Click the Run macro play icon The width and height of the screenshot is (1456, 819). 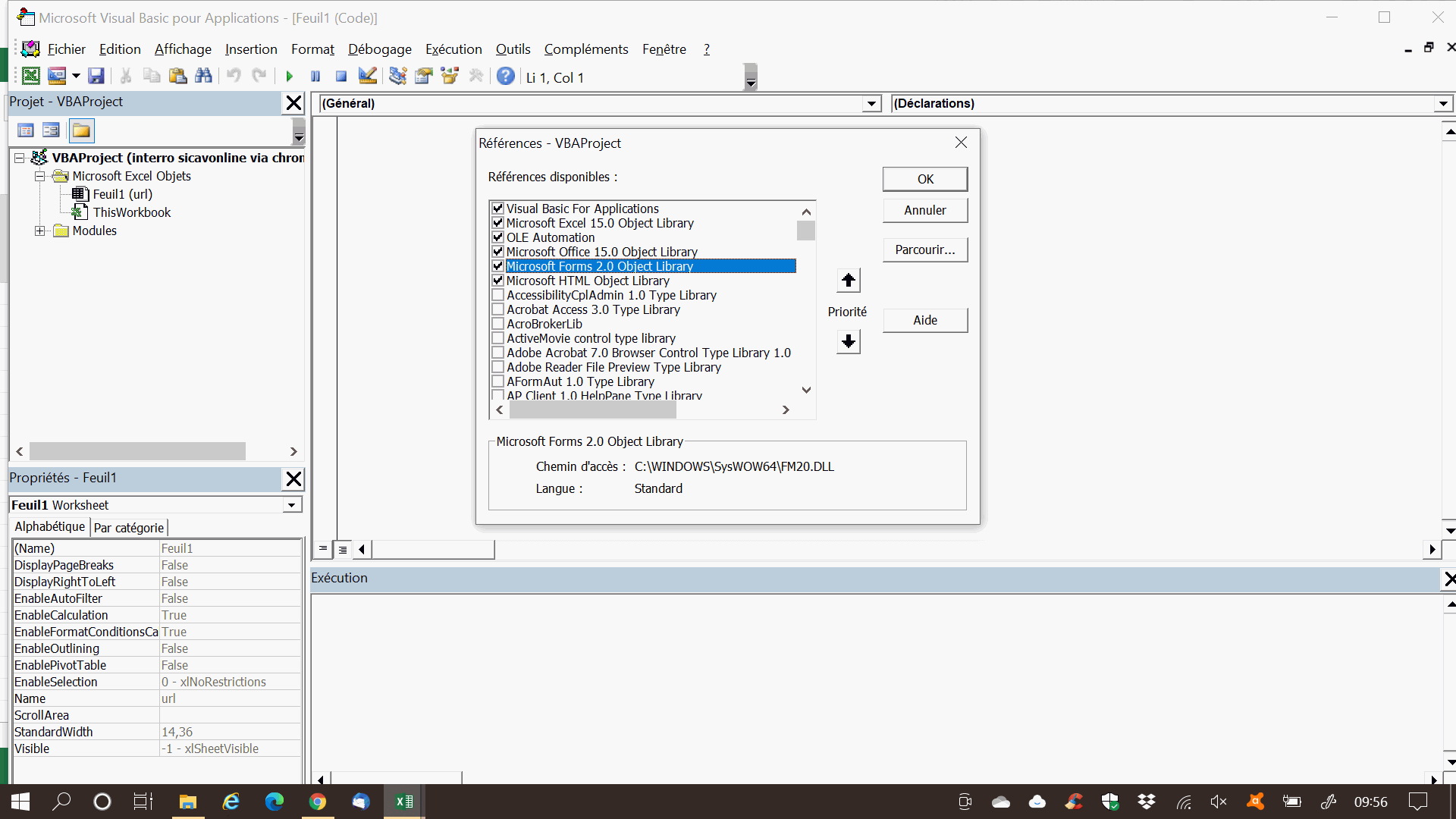coord(289,77)
